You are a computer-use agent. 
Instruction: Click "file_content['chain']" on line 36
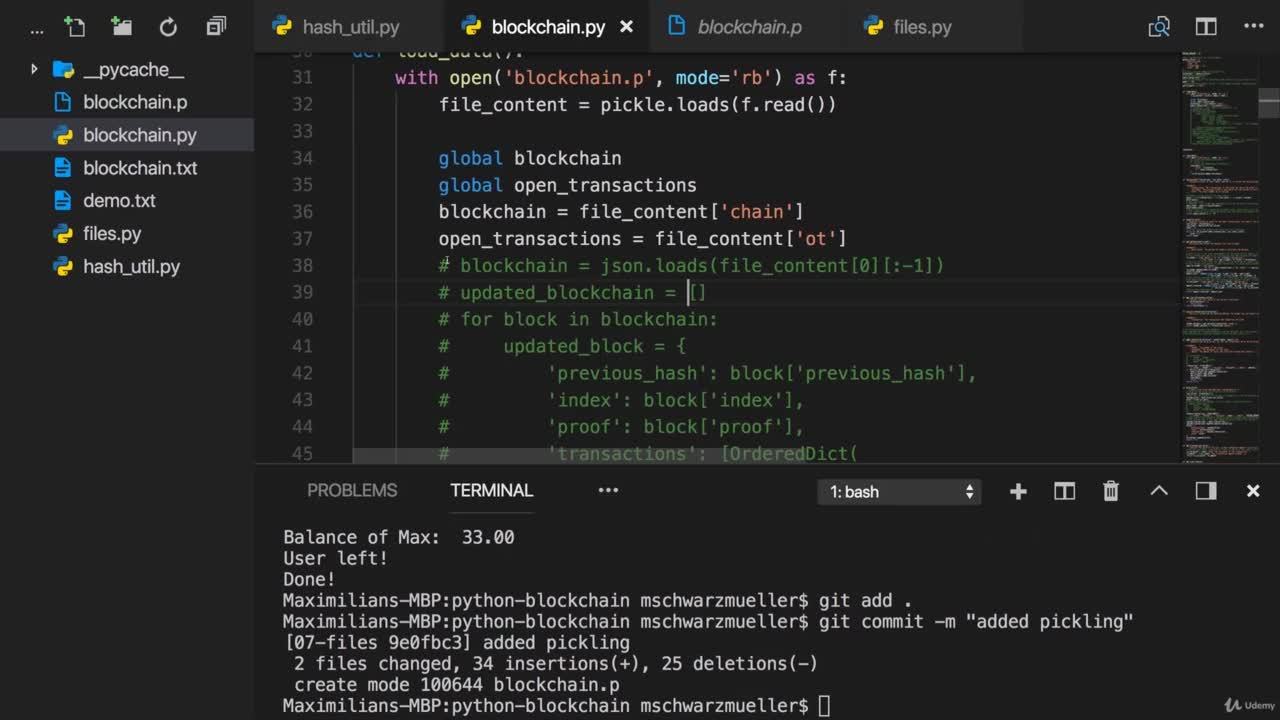(x=692, y=211)
